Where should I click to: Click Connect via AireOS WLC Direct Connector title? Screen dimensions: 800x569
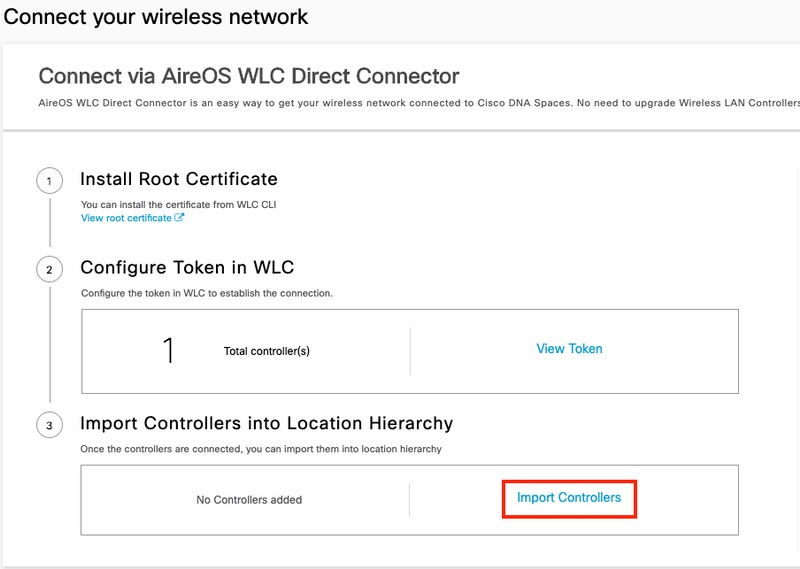(x=249, y=76)
